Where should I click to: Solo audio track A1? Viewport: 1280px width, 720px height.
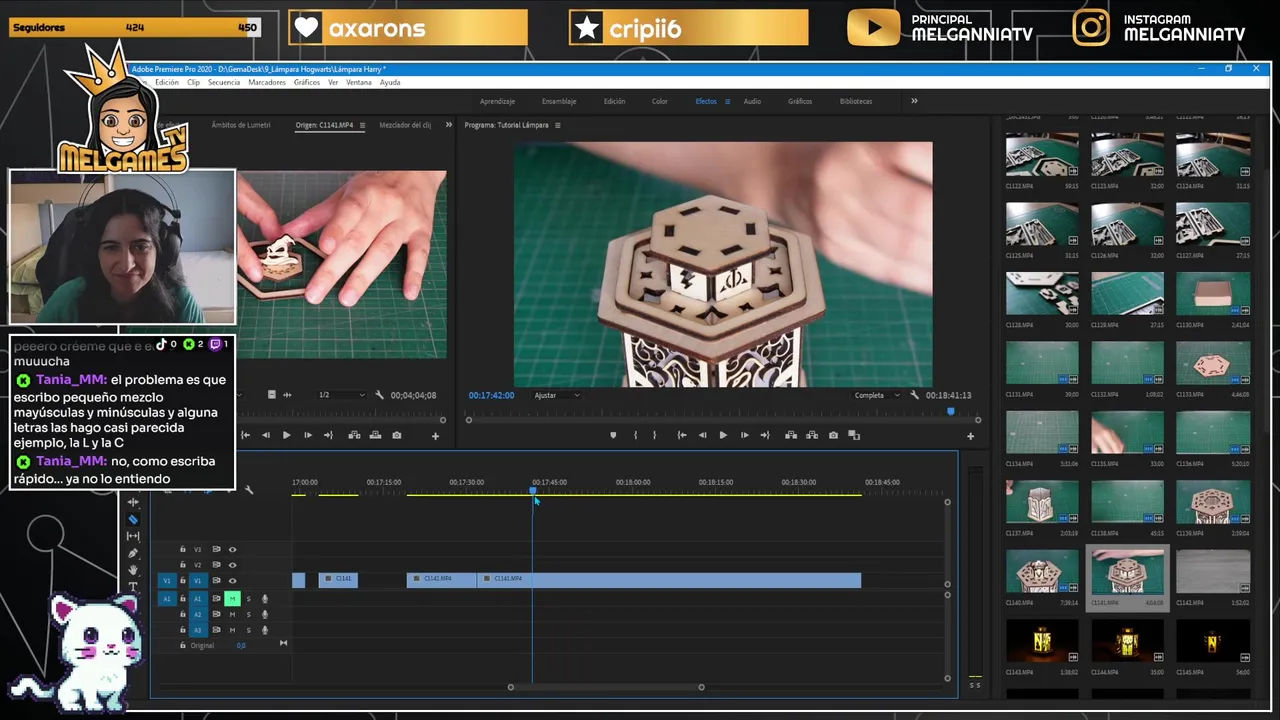point(249,599)
